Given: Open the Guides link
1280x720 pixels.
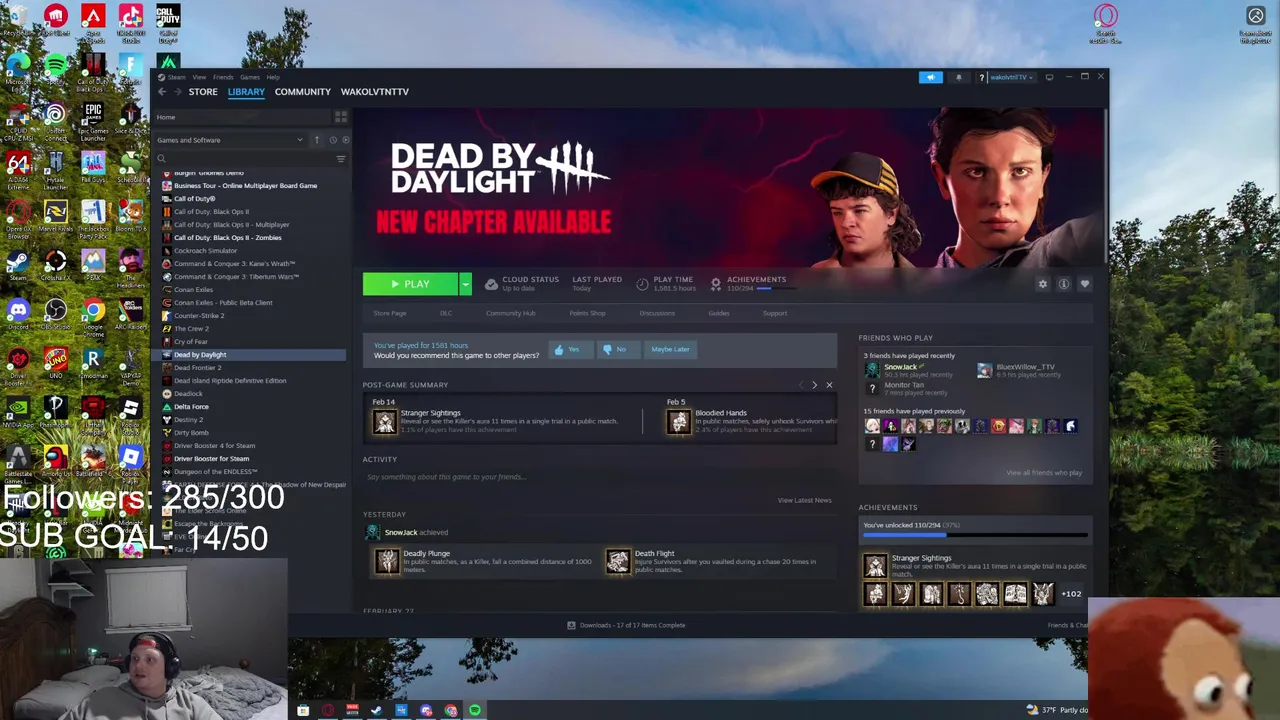Looking at the screenshot, I should coord(719,313).
